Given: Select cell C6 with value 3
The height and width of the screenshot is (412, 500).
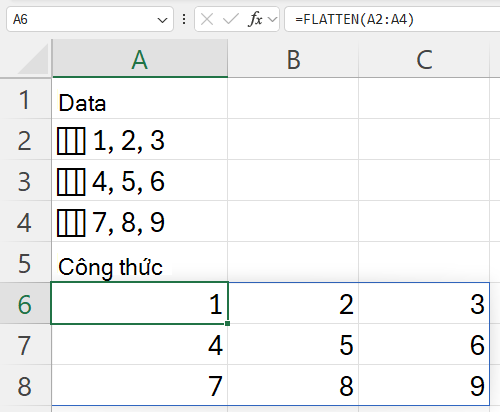Looking at the screenshot, I should (424, 303).
